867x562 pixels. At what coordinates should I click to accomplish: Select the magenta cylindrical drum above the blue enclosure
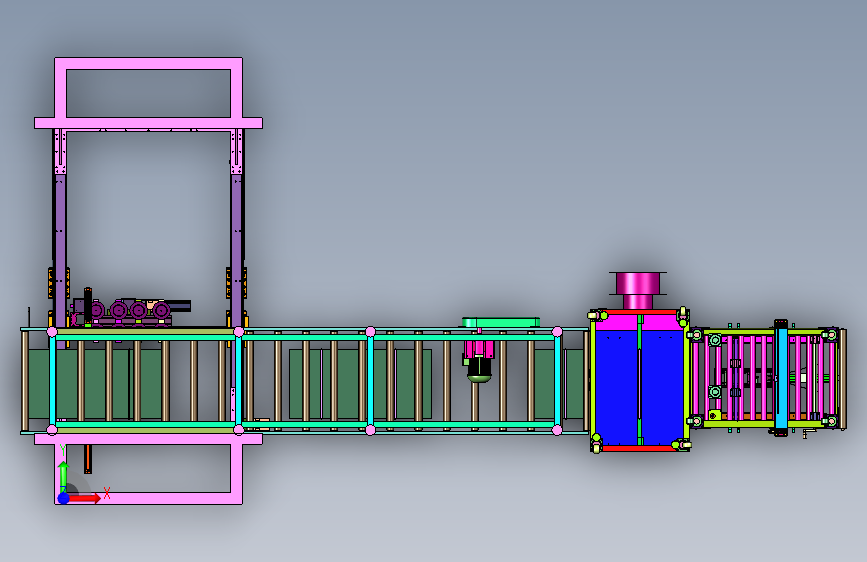click(x=638, y=290)
